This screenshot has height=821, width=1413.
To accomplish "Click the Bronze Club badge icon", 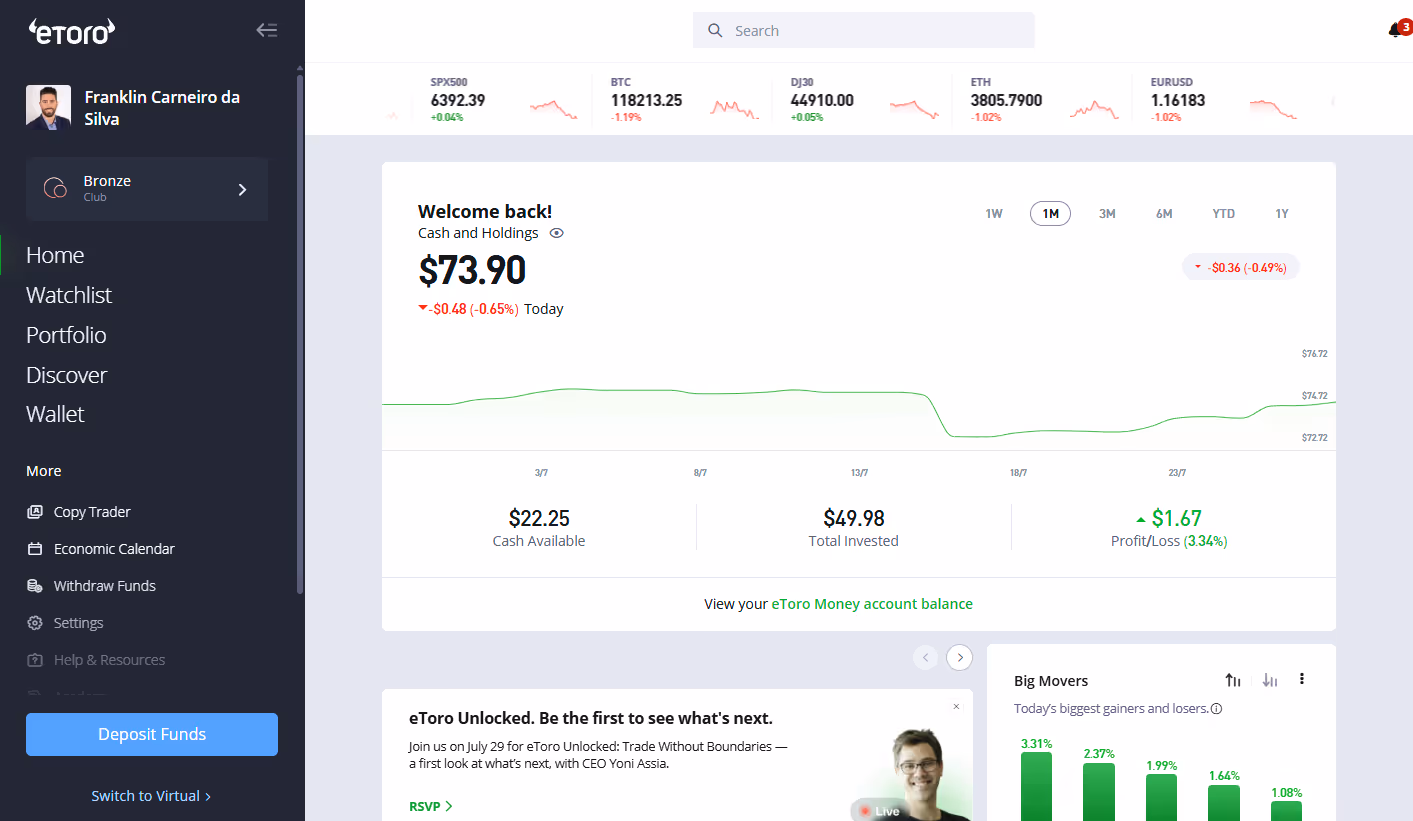I will point(55,188).
